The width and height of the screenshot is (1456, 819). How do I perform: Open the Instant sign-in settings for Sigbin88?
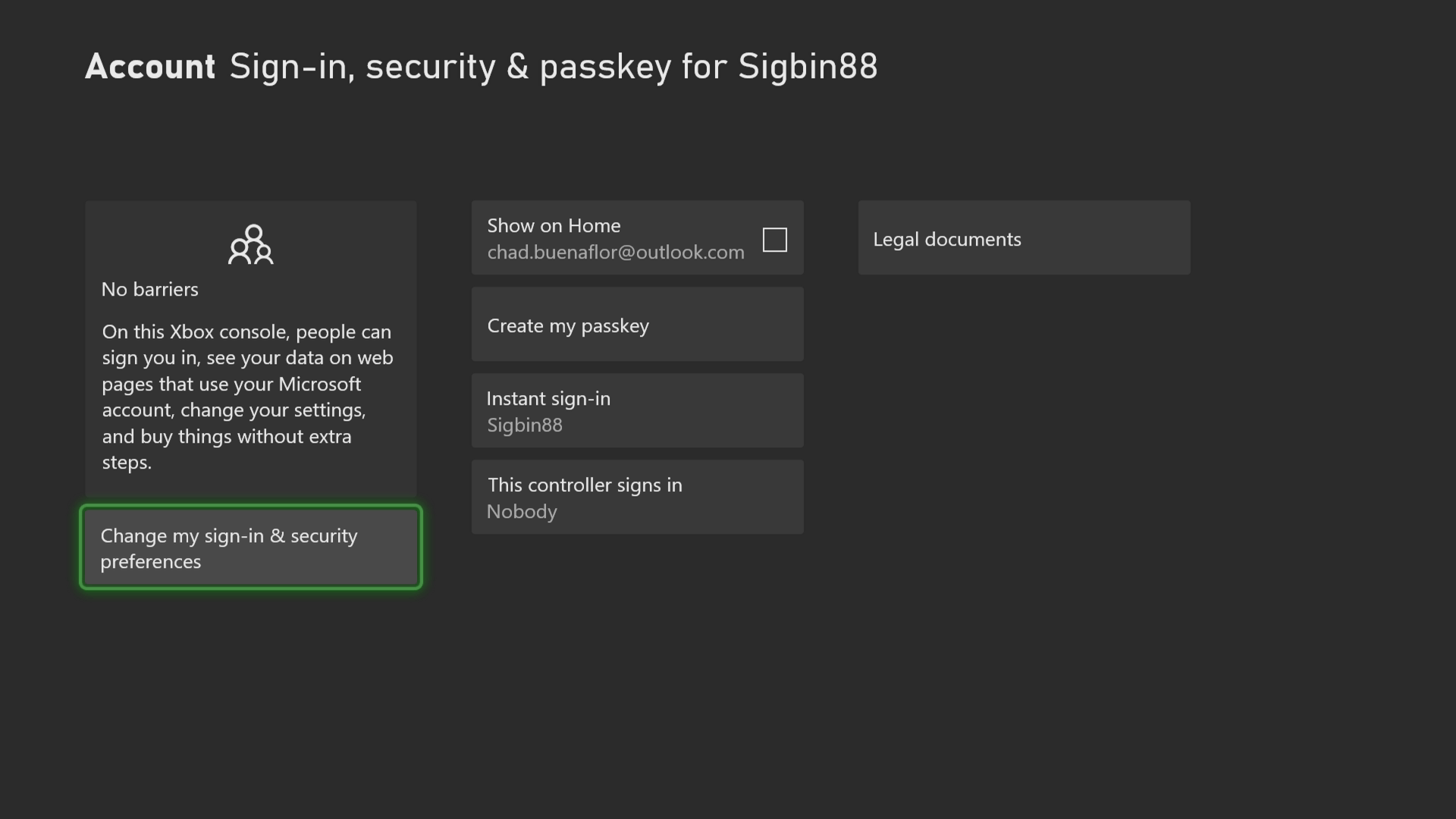point(637,410)
